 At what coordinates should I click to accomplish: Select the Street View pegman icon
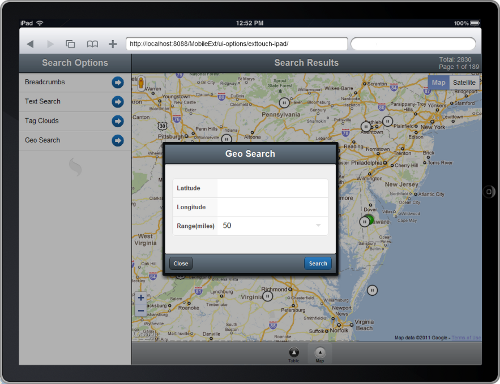[141, 83]
